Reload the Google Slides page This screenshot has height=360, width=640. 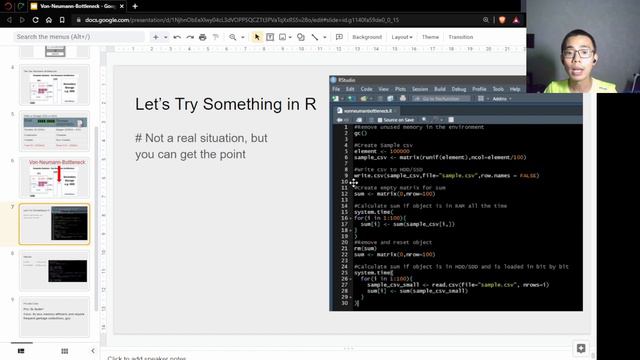tap(36, 20)
